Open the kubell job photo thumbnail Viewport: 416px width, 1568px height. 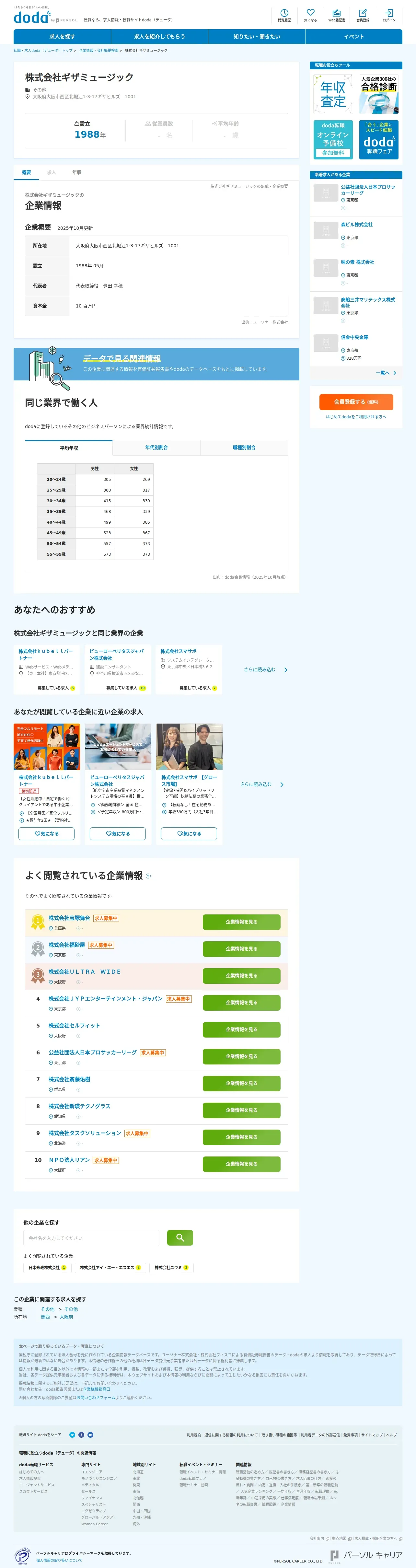pyautogui.click(x=47, y=747)
